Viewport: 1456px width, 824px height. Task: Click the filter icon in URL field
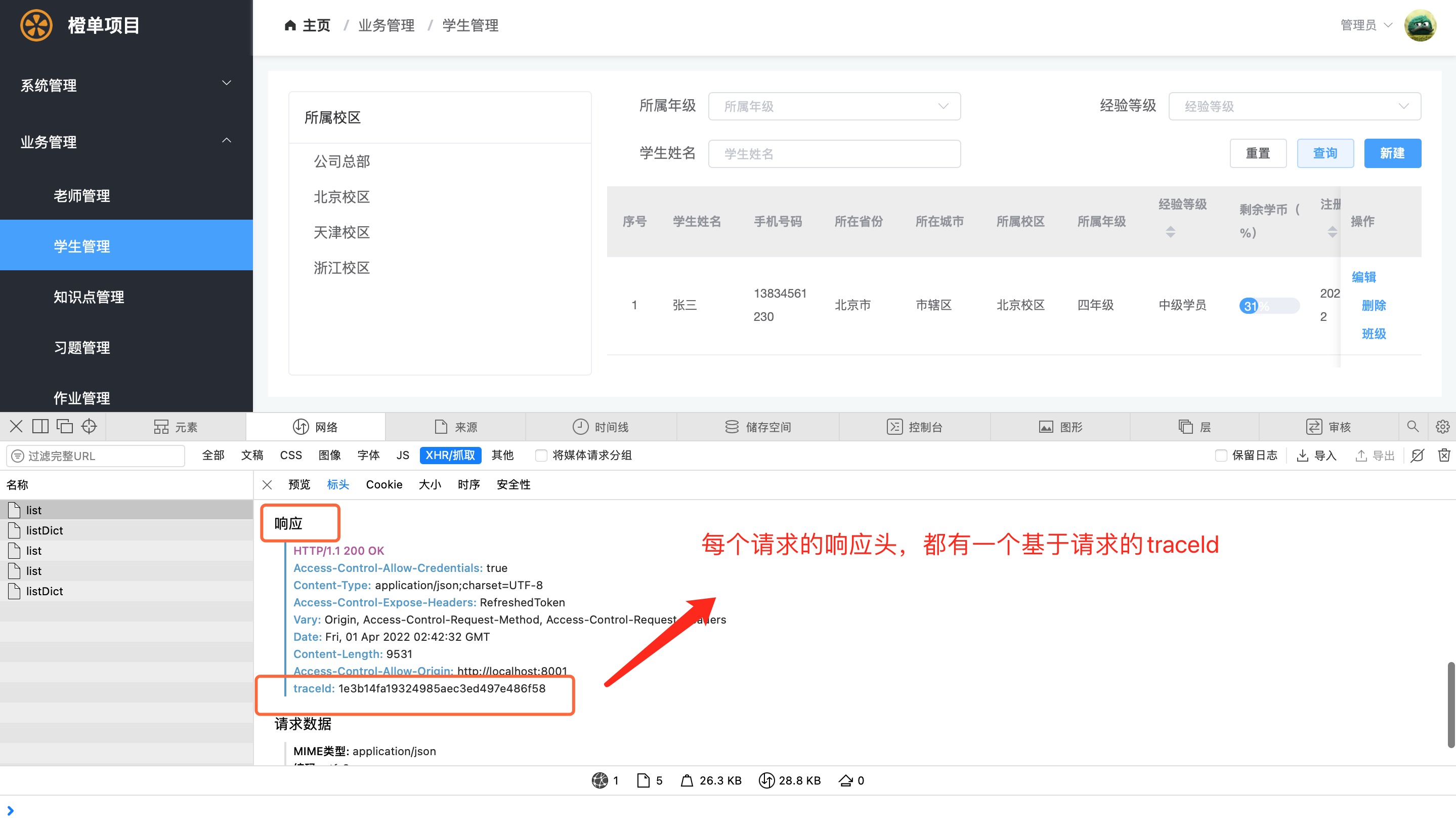tap(18, 456)
